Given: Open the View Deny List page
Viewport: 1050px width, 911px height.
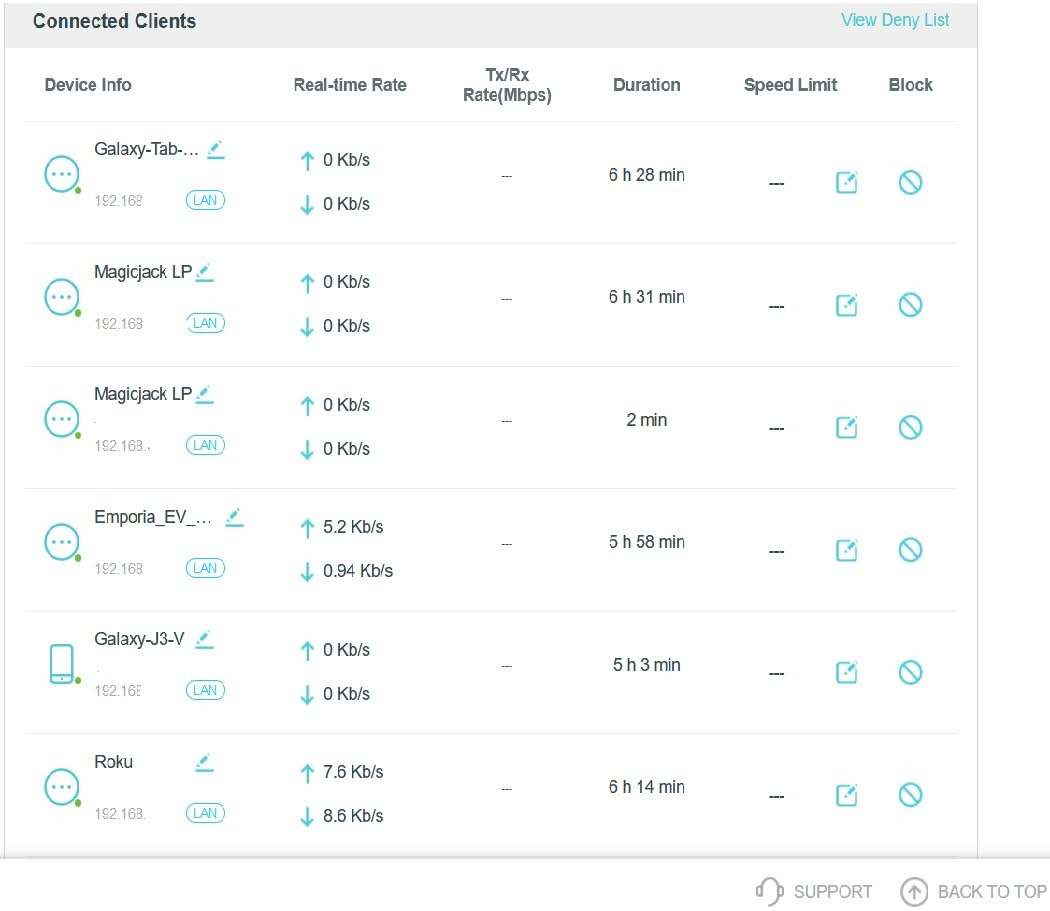Looking at the screenshot, I should tap(894, 20).
